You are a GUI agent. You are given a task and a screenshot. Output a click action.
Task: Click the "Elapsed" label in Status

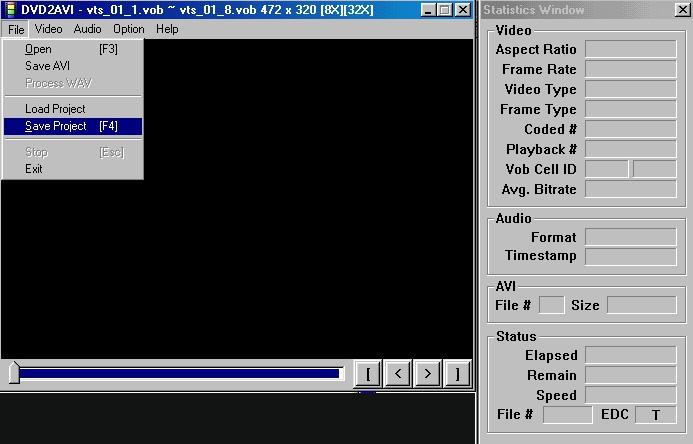tap(551, 355)
